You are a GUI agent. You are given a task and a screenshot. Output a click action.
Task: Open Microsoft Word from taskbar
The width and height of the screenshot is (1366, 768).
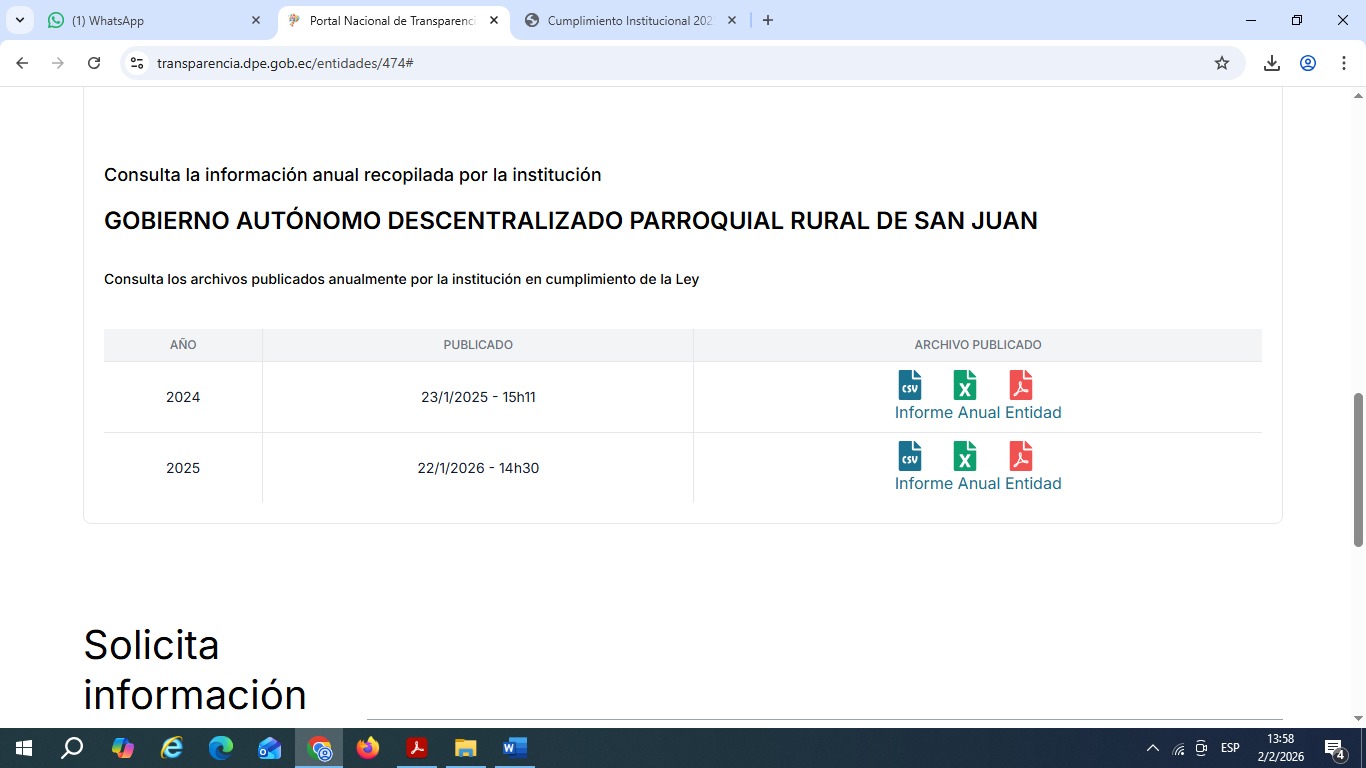pyautogui.click(x=514, y=748)
